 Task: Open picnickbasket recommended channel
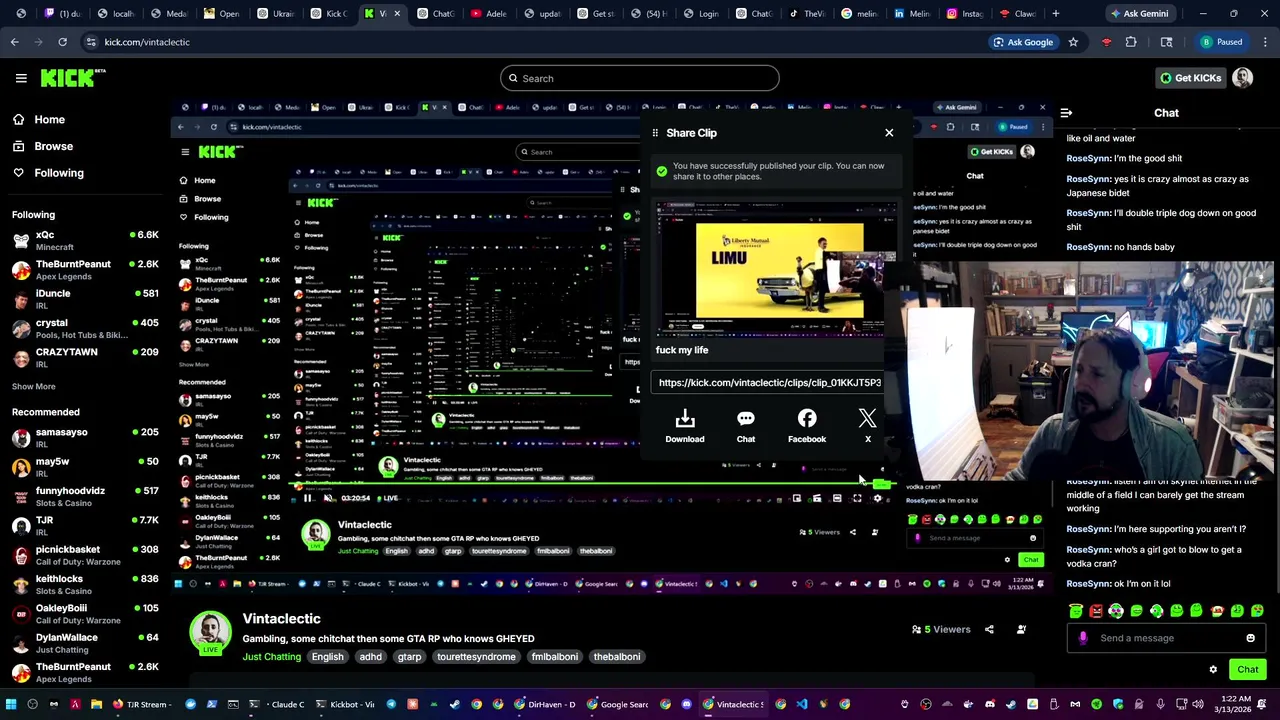pos(85,554)
